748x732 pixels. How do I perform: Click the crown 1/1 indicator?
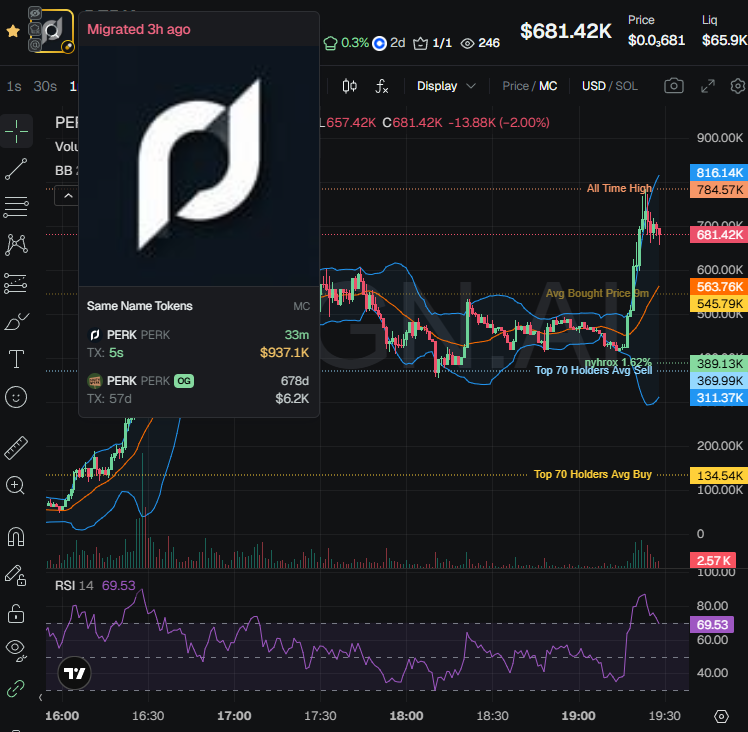pos(432,43)
